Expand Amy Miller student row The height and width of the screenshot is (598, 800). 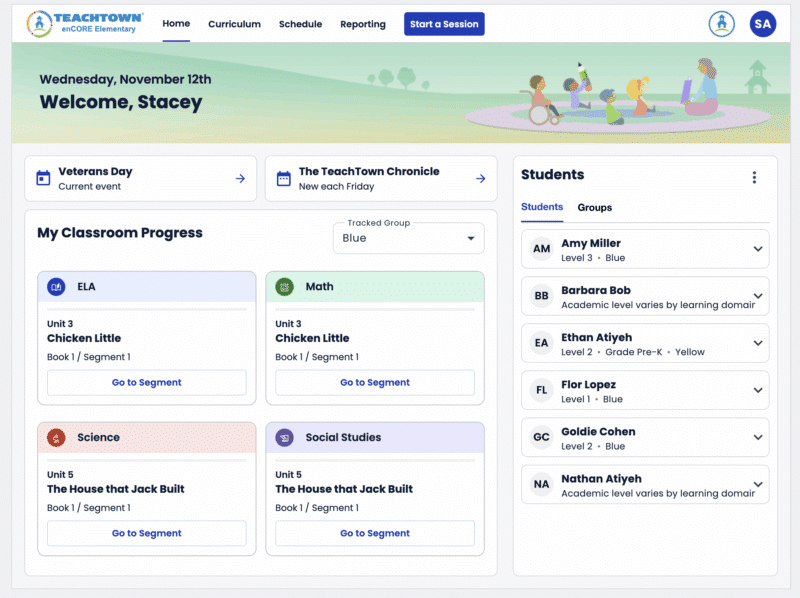pos(758,249)
